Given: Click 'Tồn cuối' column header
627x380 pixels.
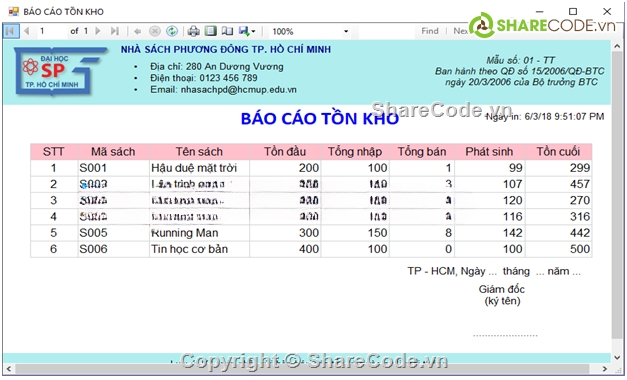Looking at the screenshot, I should click(558, 152).
